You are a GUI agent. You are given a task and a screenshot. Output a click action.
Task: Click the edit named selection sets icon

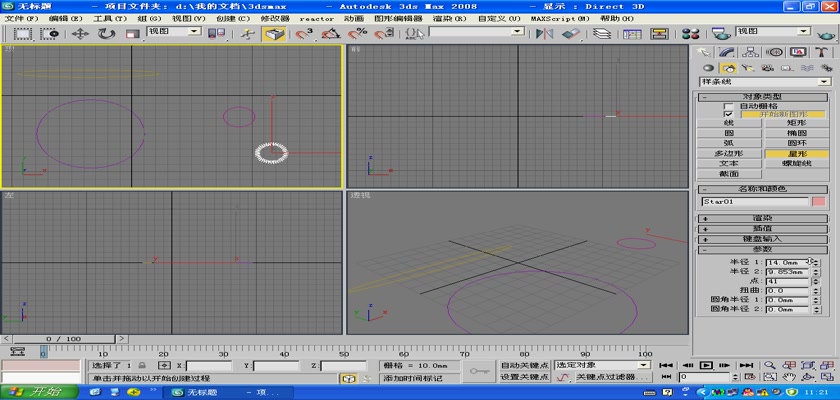pyautogui.click(x=415, y=34)
